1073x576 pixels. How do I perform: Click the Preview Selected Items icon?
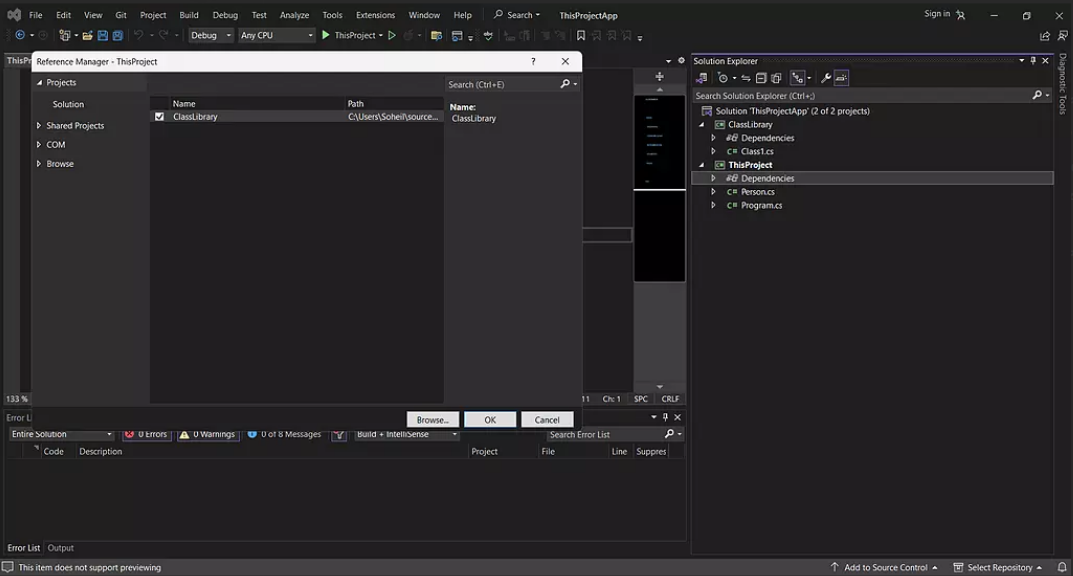click(x=841, y=78)
